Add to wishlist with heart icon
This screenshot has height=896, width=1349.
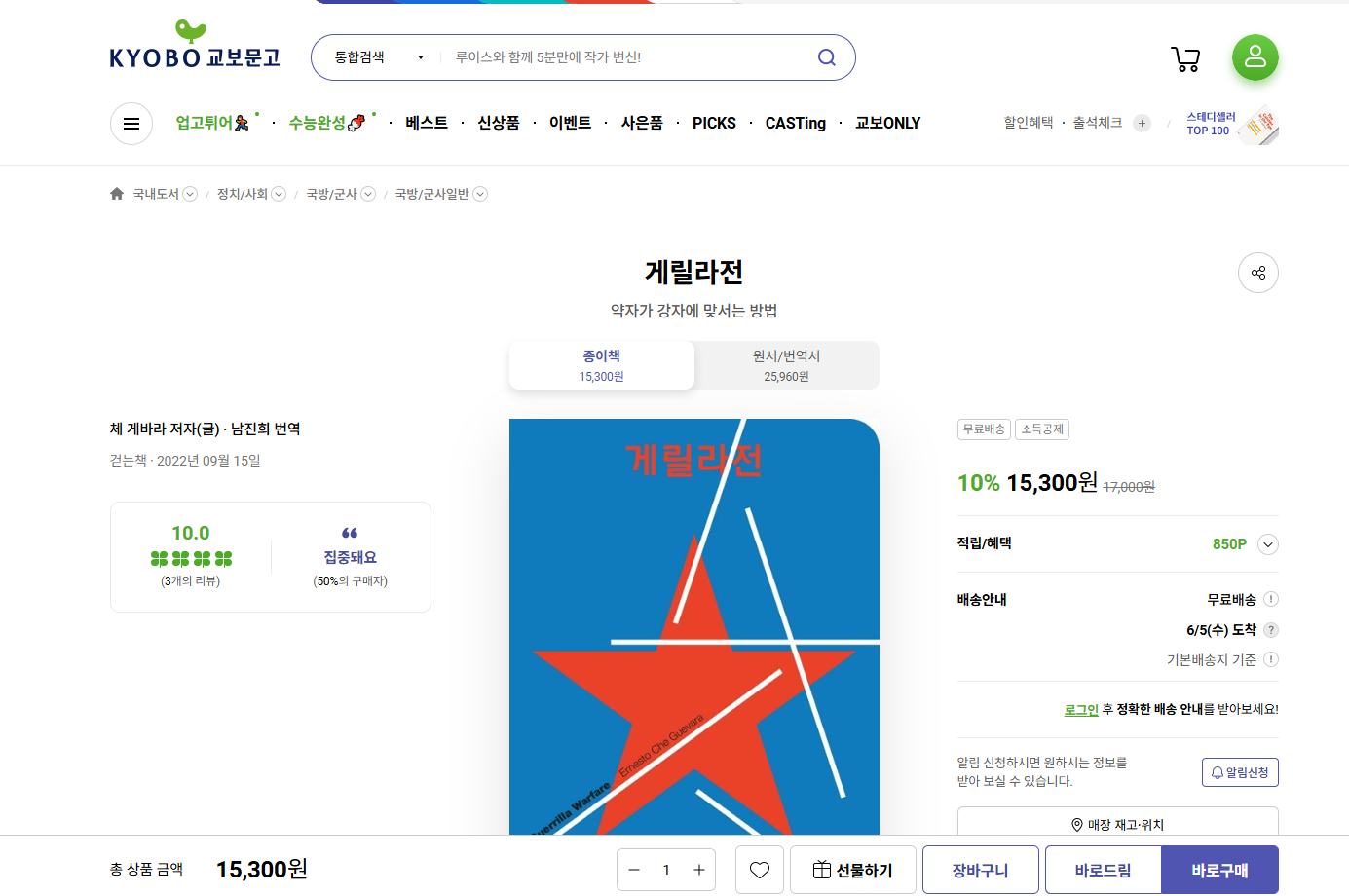point(760,870)
